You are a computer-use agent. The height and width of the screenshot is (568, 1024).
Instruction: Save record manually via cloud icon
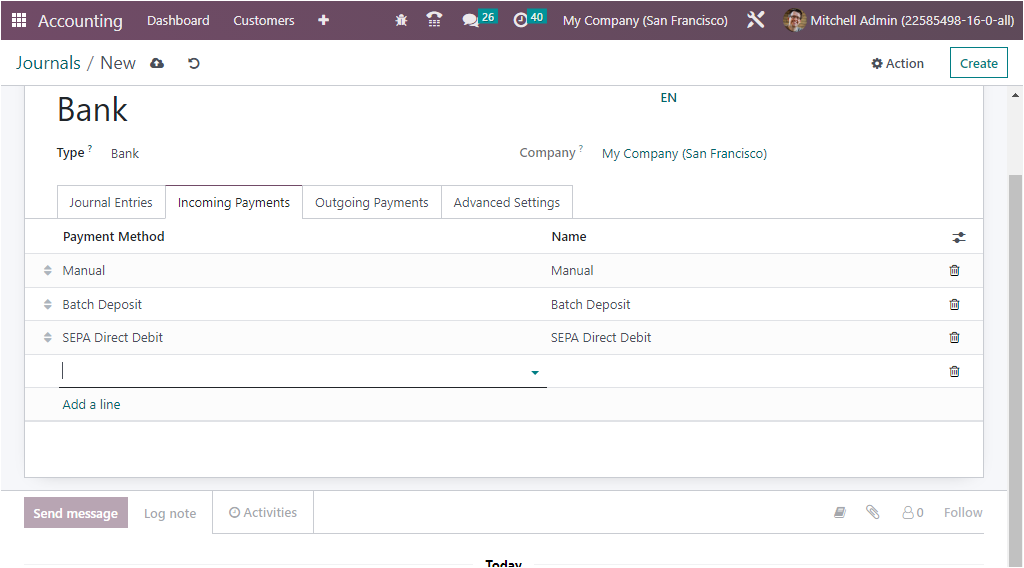coord(157,63)
